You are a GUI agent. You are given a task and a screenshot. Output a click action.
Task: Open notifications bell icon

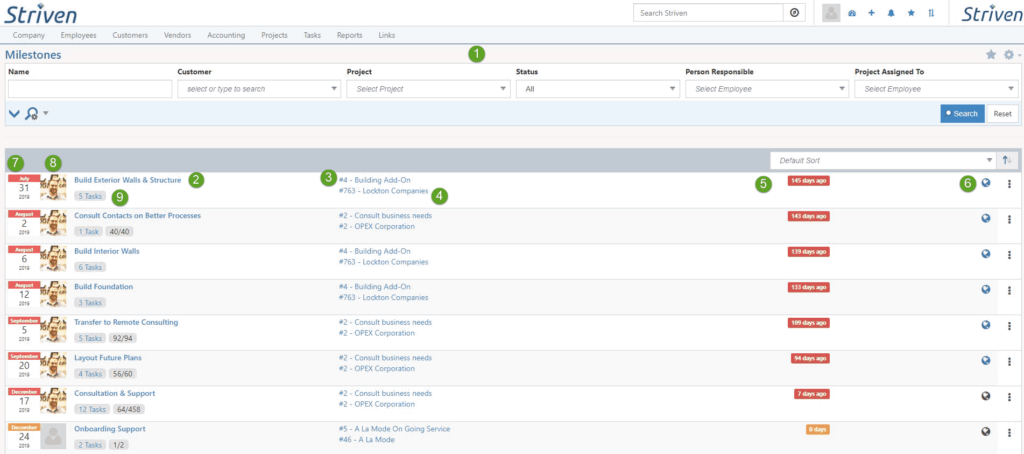click(891, 13)
